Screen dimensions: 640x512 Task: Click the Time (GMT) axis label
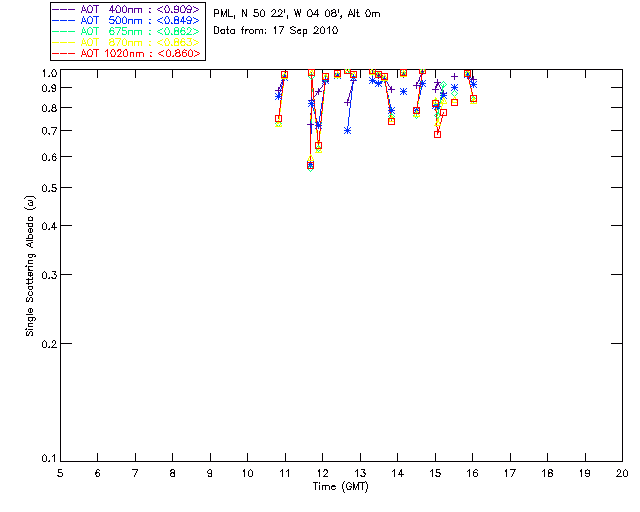pyautogui.click(x=340, y=487)
